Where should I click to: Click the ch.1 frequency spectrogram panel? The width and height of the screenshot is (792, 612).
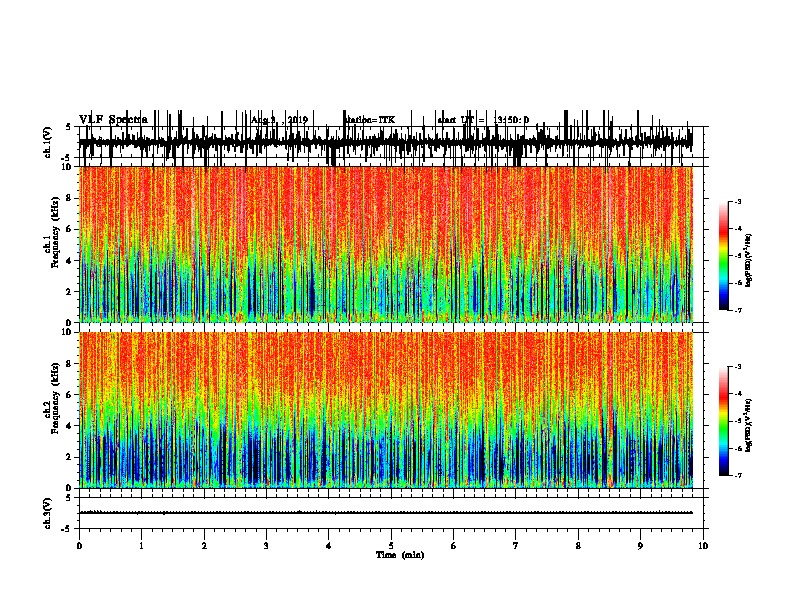(386, 244)
